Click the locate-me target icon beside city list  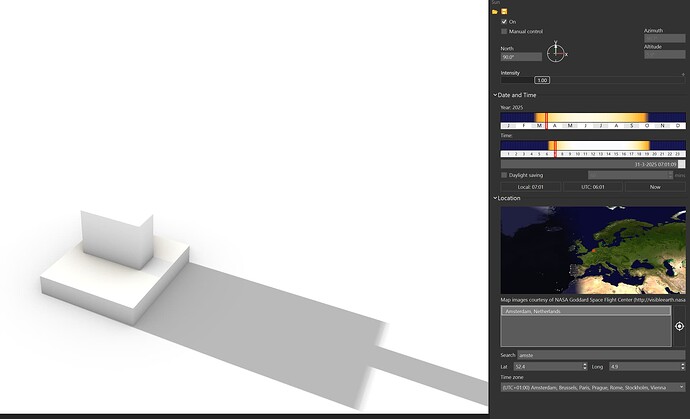(679, 326)
